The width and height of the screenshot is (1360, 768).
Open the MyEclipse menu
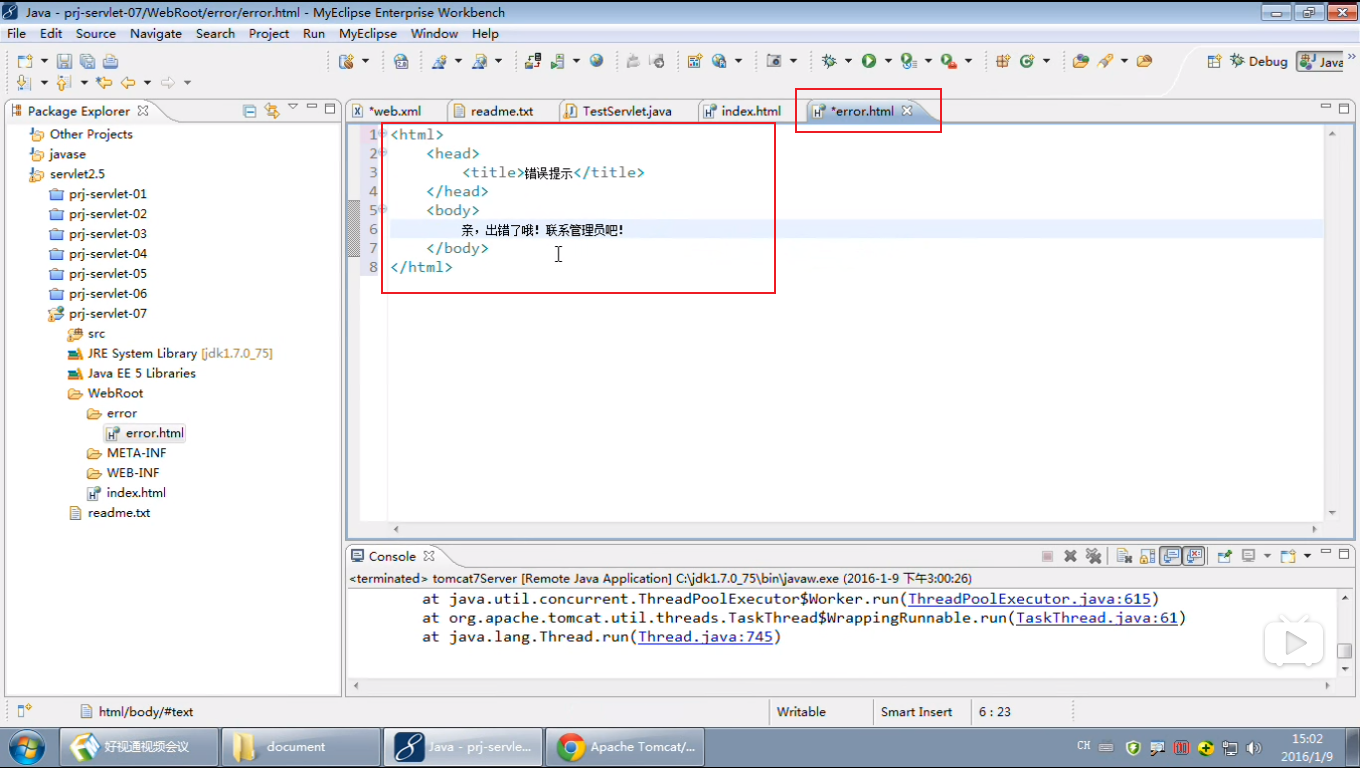point(367,33)
